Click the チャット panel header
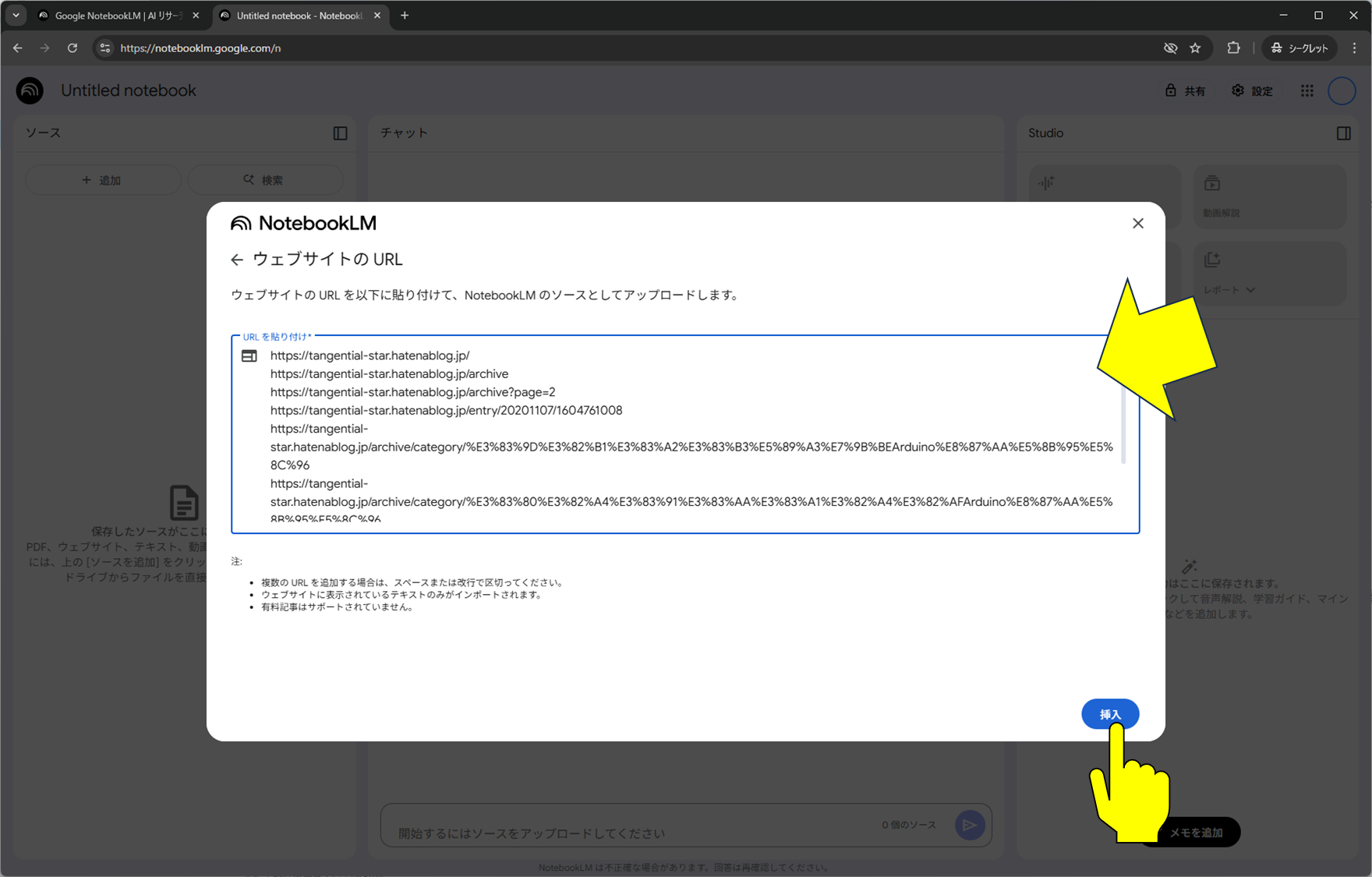 [x=405, y=133]
